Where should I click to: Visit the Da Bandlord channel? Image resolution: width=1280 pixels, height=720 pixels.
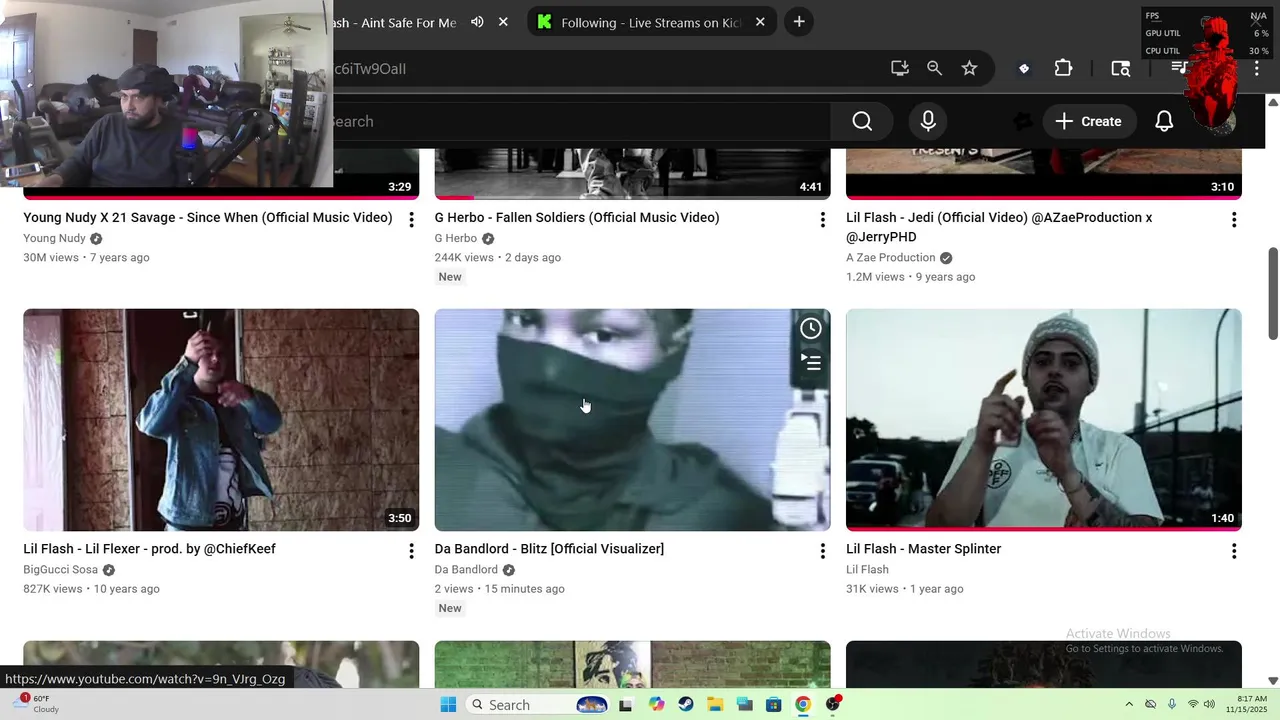[x=466, y=570]
